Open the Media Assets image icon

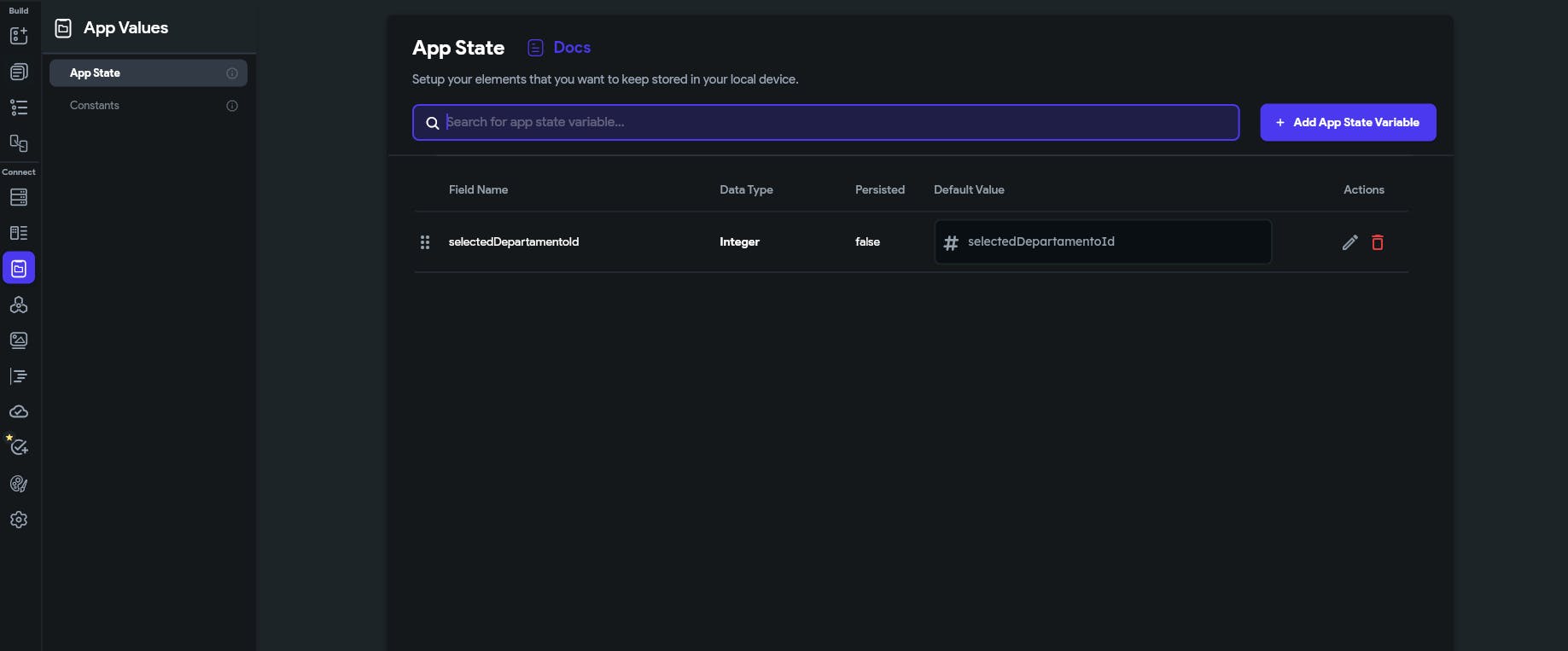pyautogui.click(x=19, y=340)
